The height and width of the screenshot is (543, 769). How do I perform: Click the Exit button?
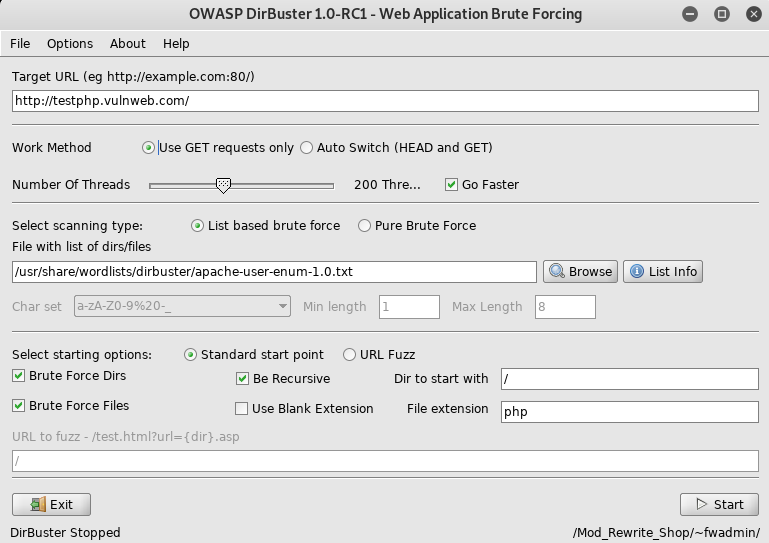(x=51, y=504)
